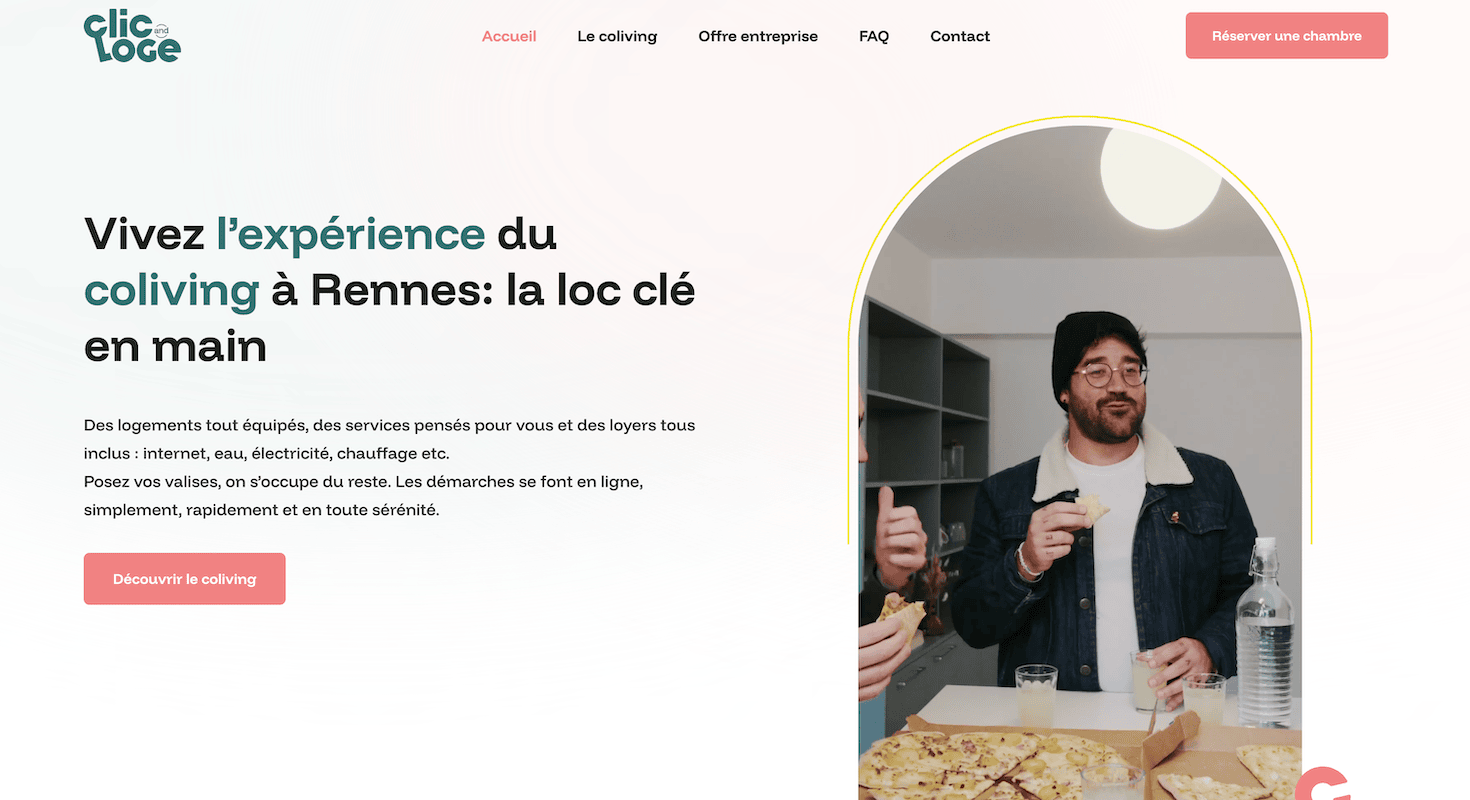Go to the Accueil page

point(509,36)
